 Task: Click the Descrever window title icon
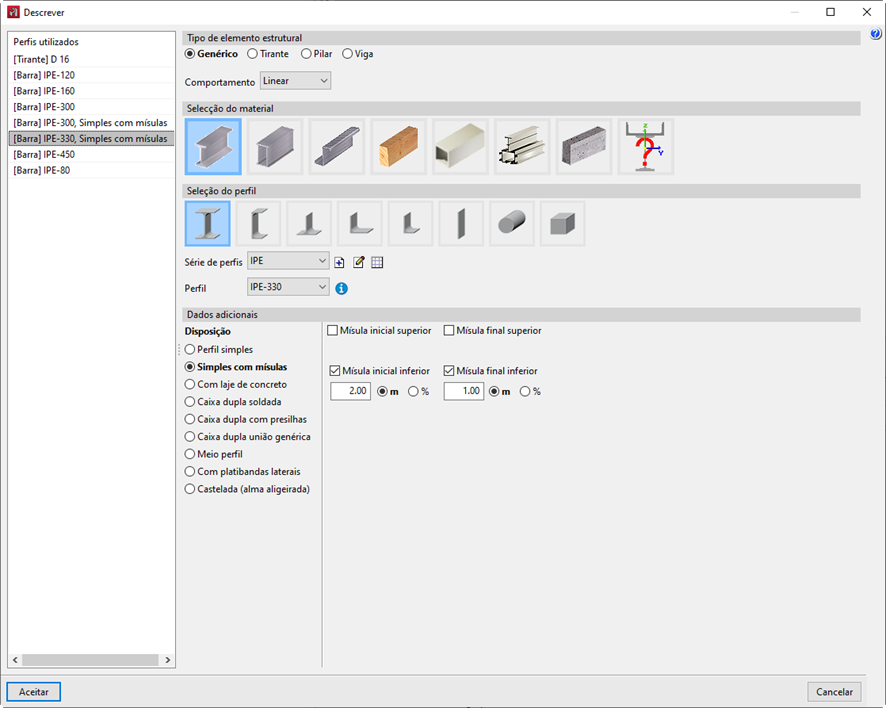point(13,12)
